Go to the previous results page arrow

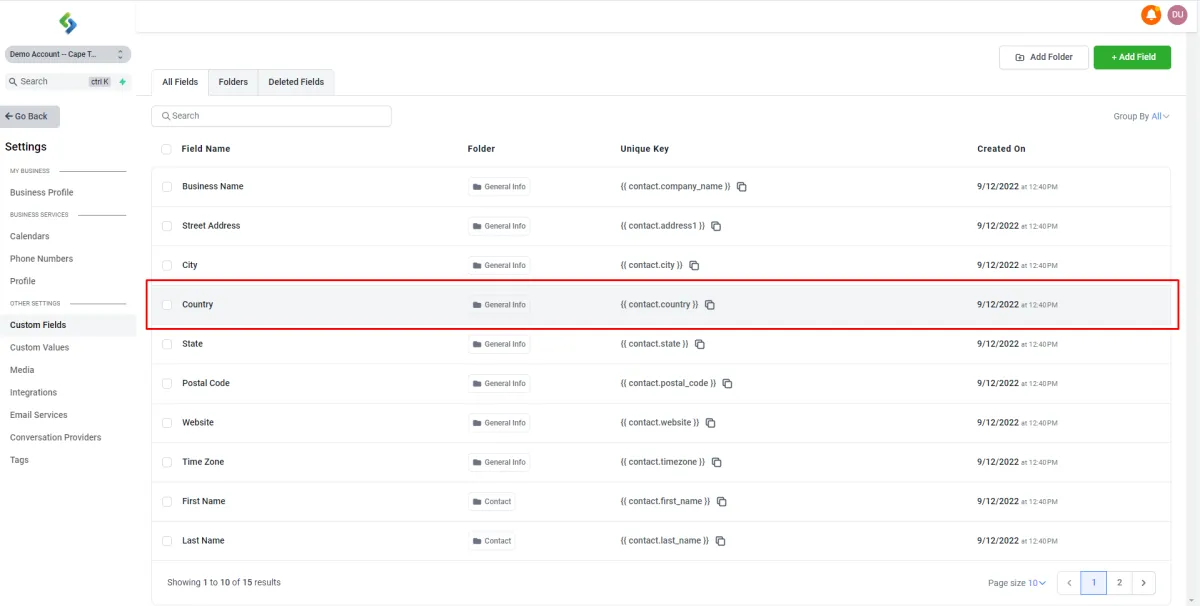pos(1068,583)
